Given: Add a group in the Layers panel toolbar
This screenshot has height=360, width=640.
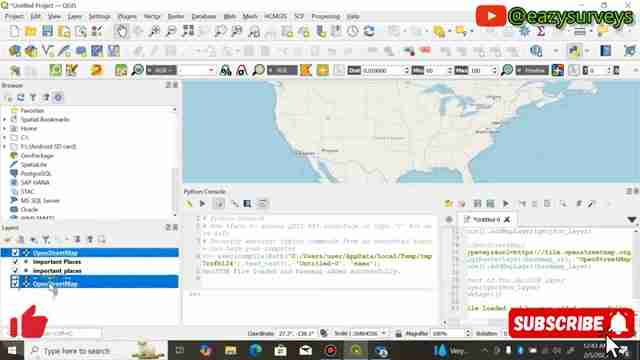Looking at the screenshot, I should click(20, 239).
